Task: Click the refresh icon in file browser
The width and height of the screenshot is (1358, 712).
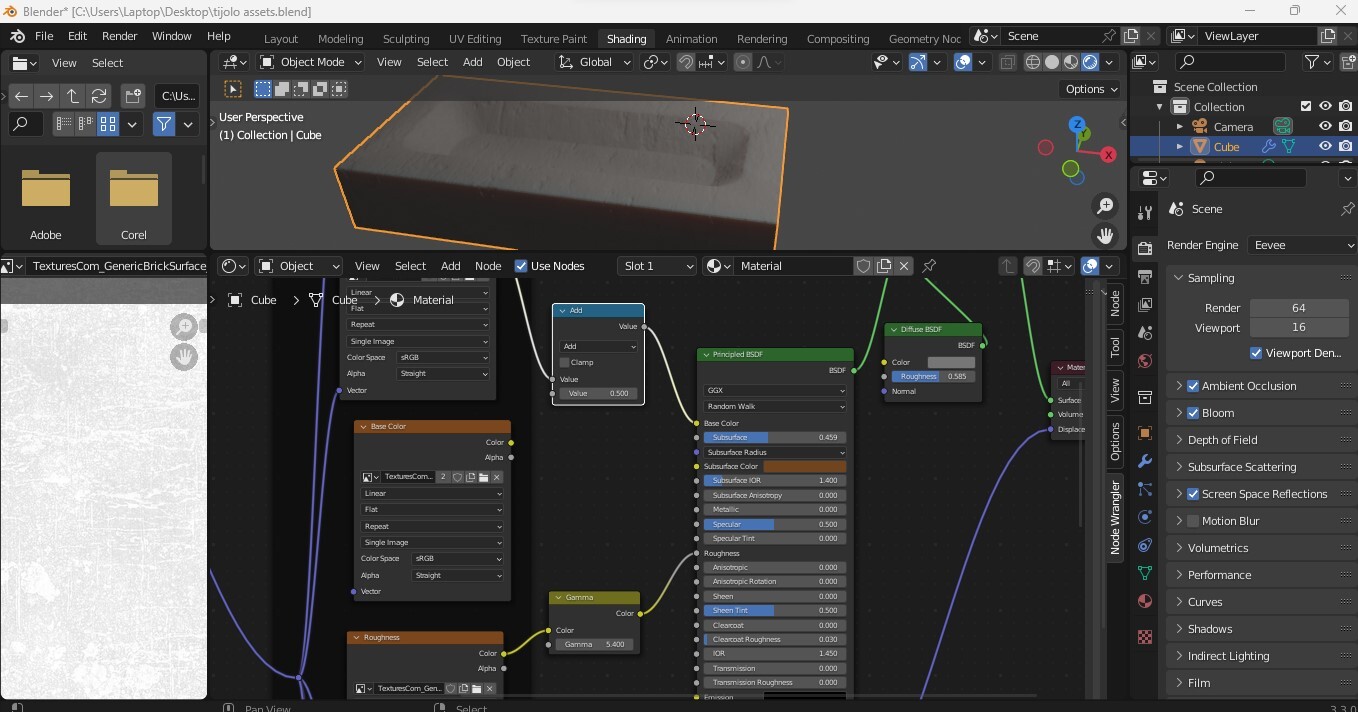Action: [x=98, y=97]
